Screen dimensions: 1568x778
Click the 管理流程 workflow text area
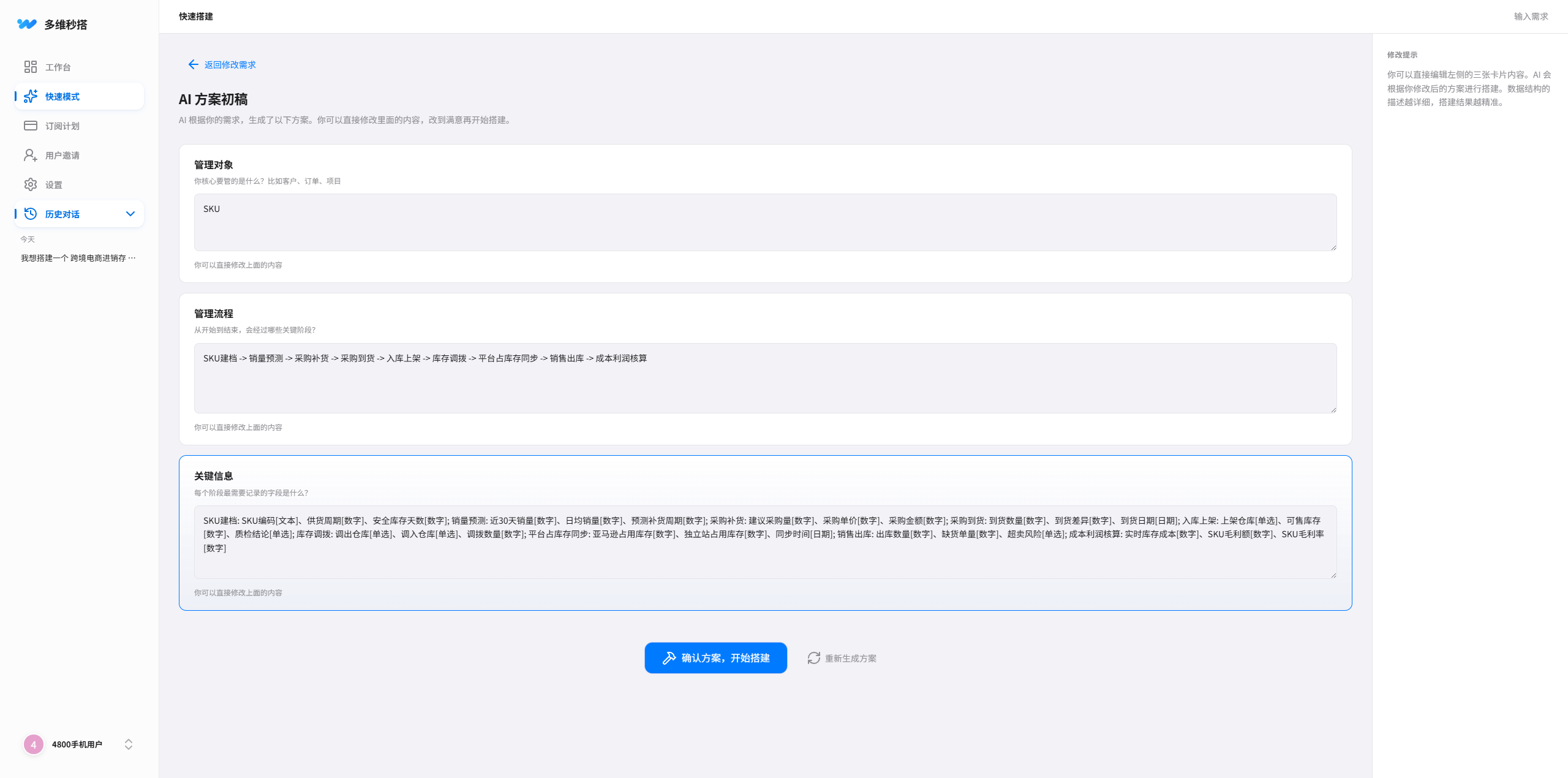pyautogui.click(x=764, y=379)
